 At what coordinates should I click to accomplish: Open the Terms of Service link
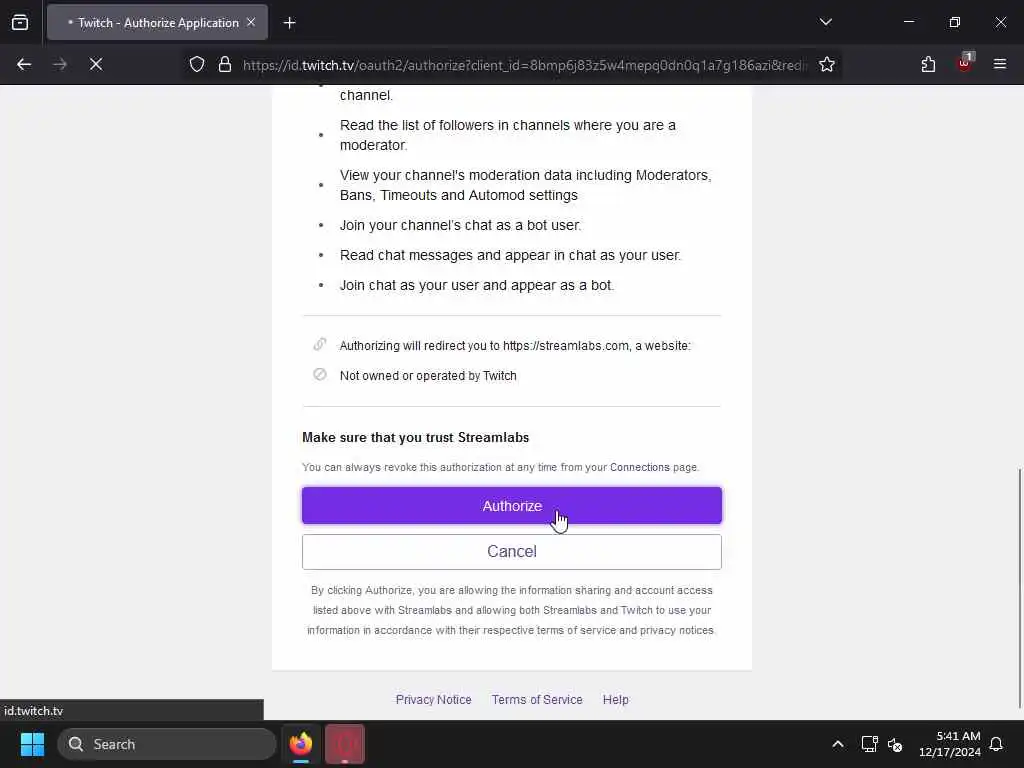click(x=537, y=699)
